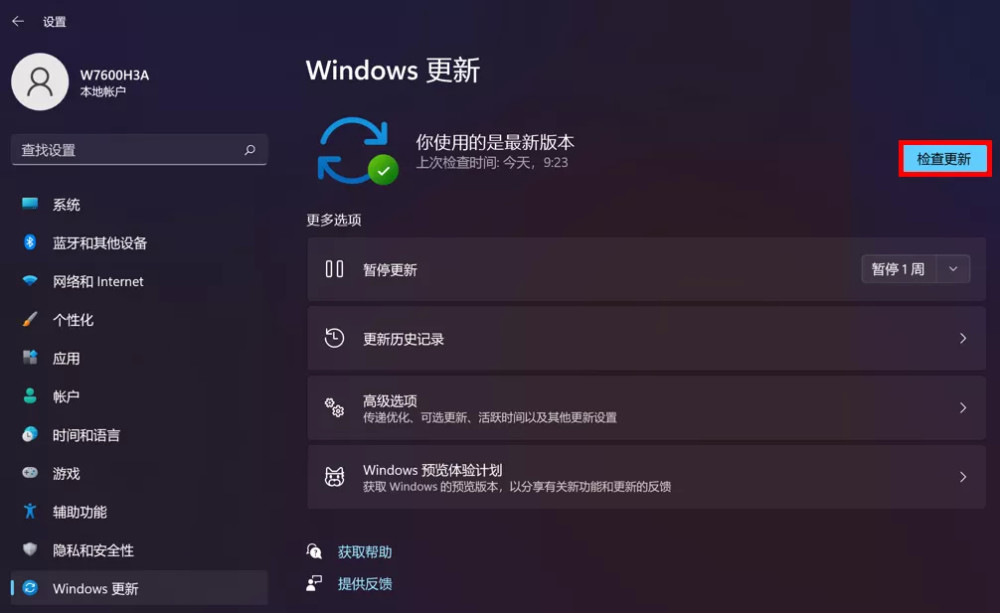Open Bluetooth settings via its icon
This screenshot has height=613, width=1000.
[30, 242]
